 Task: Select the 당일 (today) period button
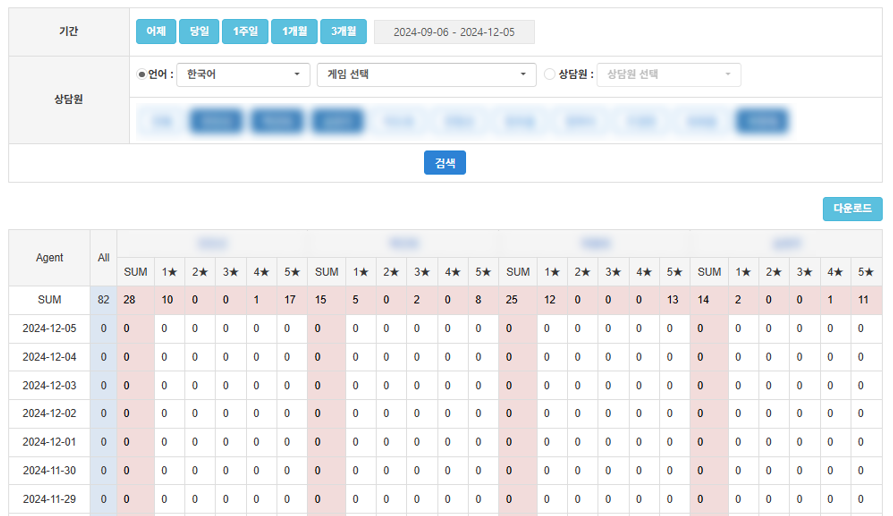click(x=199, y=32)
